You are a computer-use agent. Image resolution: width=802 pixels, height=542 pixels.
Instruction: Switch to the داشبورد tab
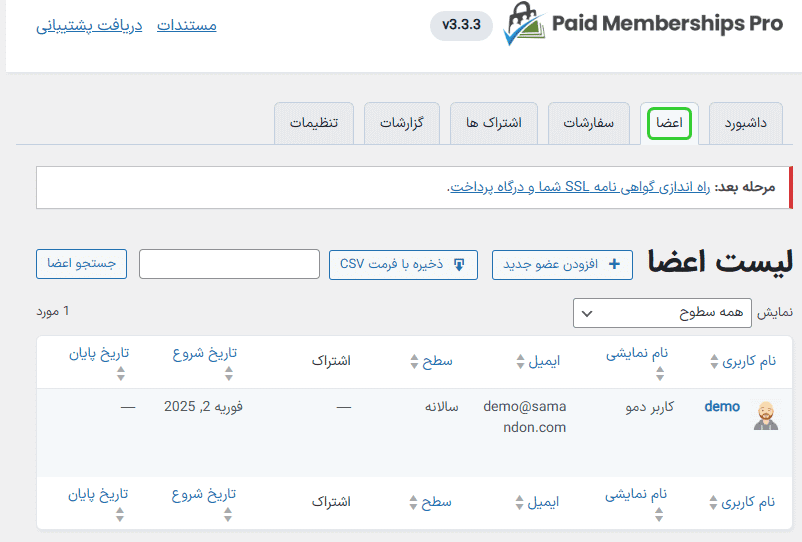coord(746,123)
